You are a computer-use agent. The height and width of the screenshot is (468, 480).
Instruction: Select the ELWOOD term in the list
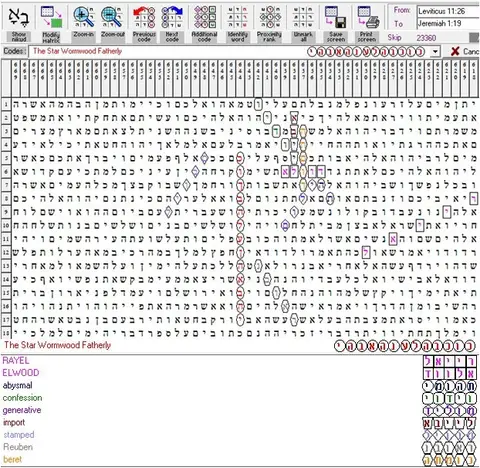21,373
